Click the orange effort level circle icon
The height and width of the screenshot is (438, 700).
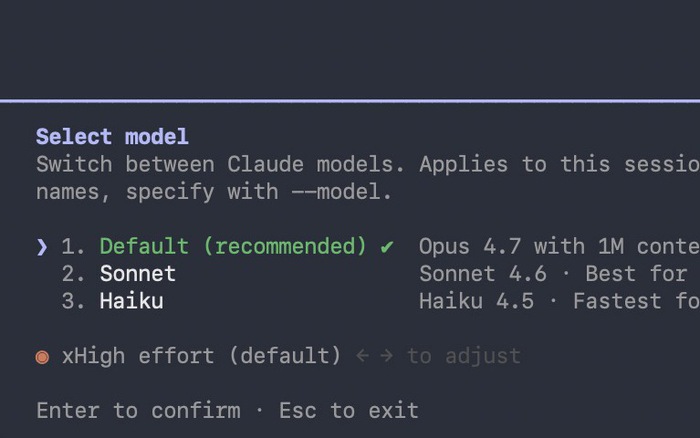[x=42, y=356]
